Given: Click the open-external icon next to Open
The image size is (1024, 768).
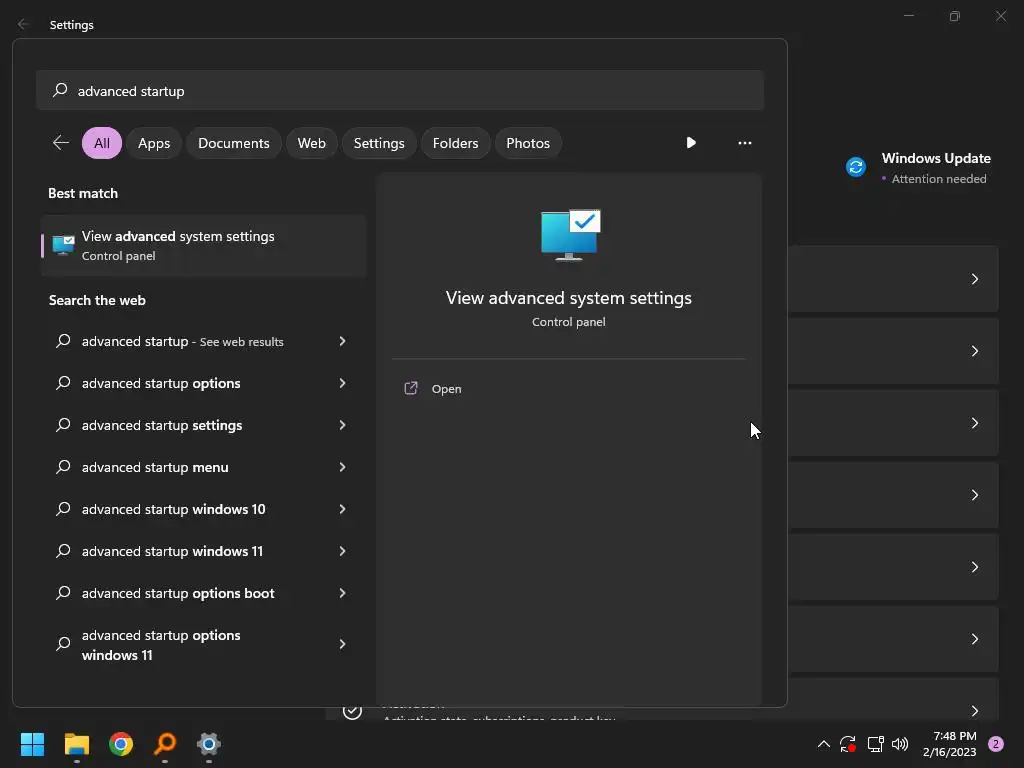Looking at the screenshot, I should tap(411, 388).
